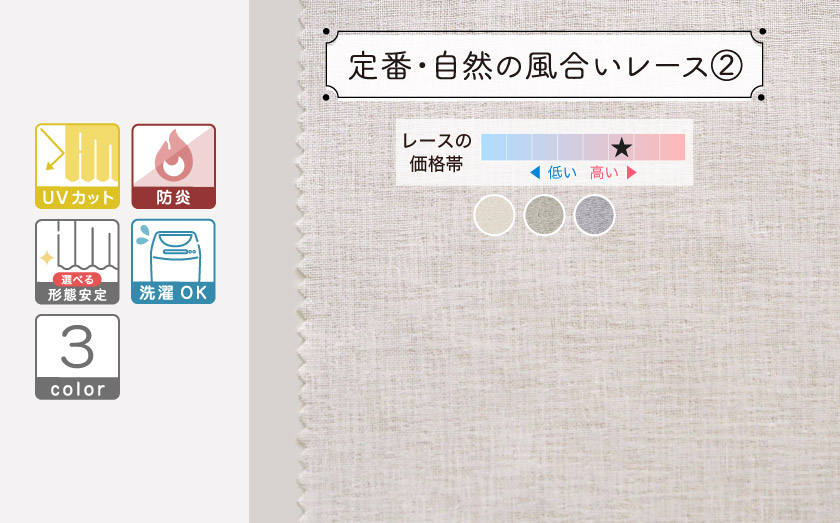
Task: Click the black star price marker
Action: coord(621,147)
